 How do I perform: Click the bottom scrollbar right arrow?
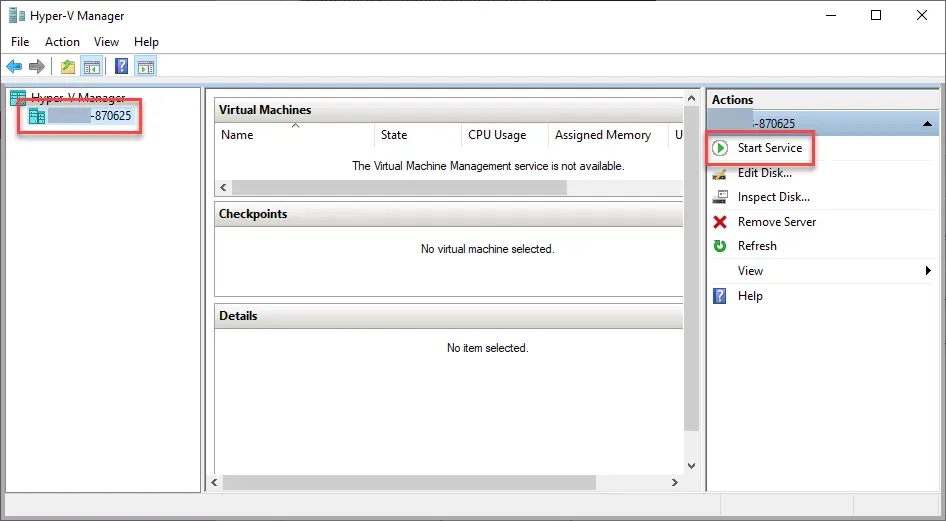(x=675, y=482)
